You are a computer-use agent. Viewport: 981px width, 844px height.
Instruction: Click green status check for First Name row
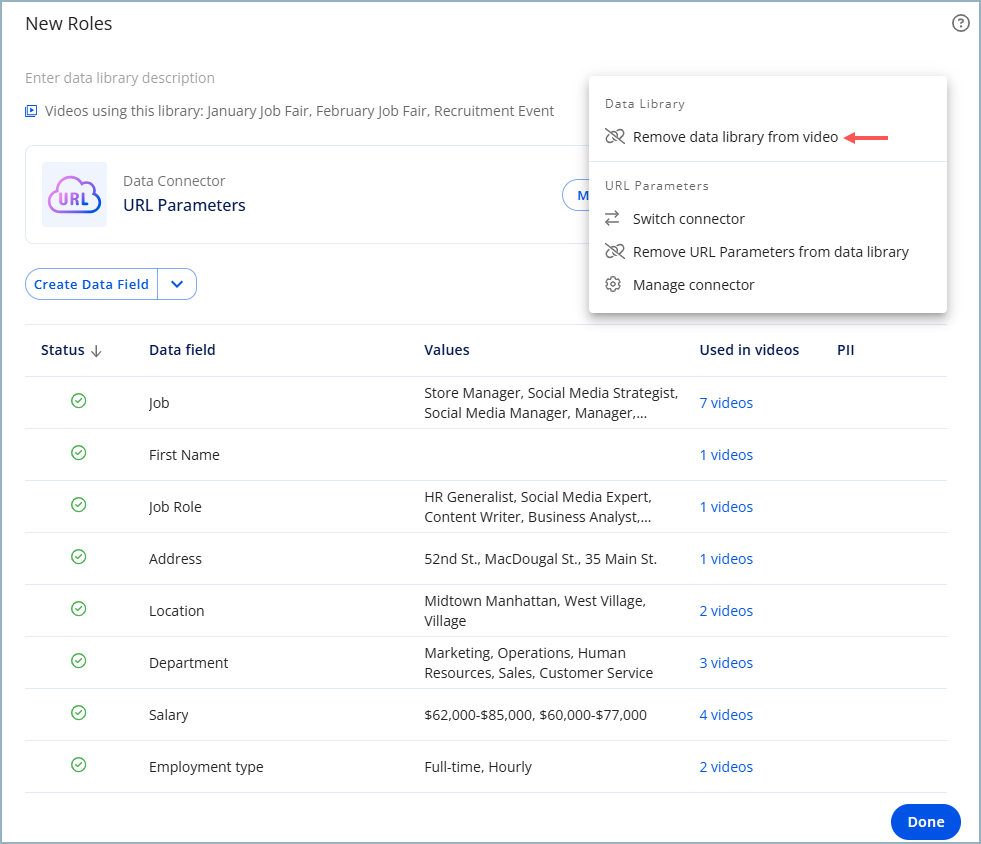tap(78, 452)
